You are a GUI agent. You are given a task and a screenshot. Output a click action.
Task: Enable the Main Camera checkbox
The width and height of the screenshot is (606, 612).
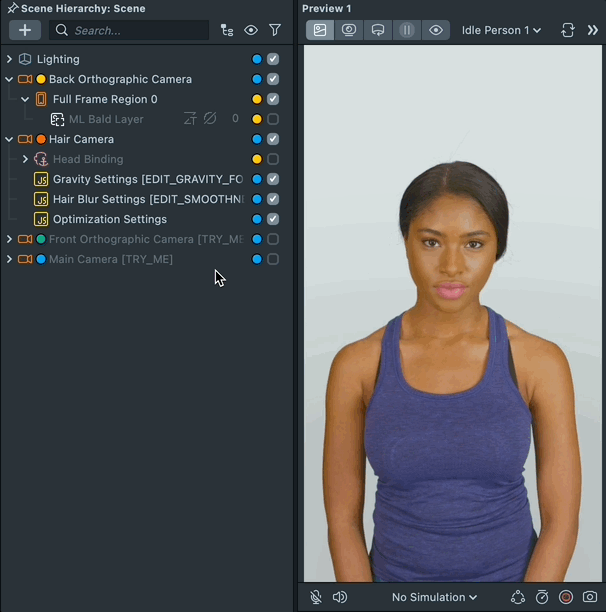pyautogui.click(x=273, y=259)
